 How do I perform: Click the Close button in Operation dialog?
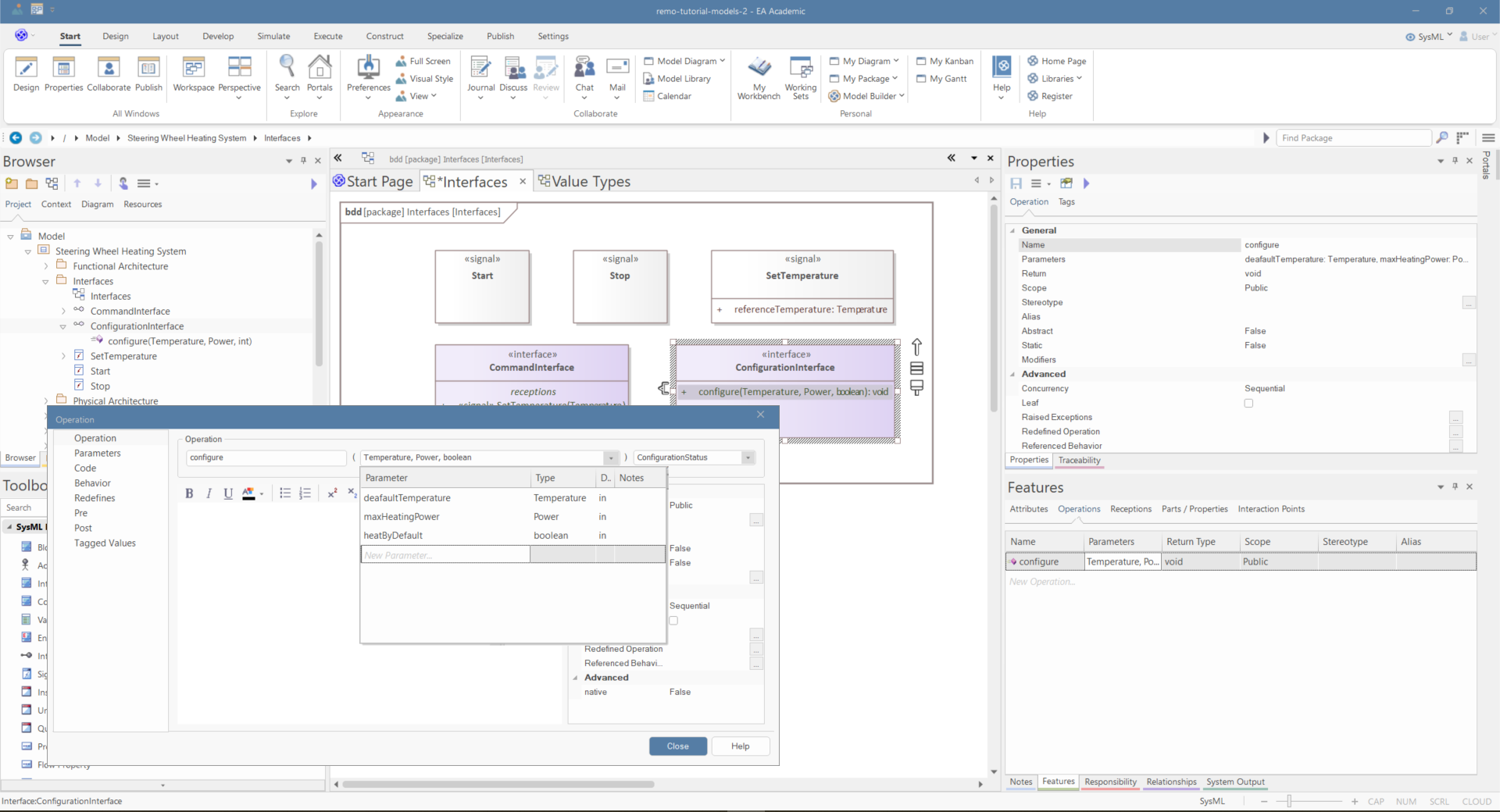(677, 746)
